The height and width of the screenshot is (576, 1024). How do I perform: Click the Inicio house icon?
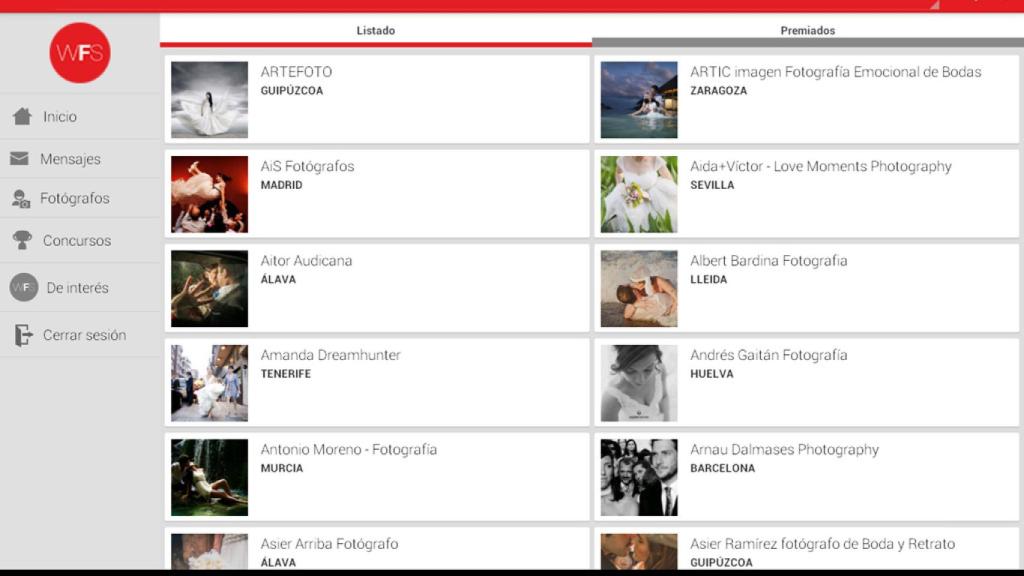[x=22, y=116]
